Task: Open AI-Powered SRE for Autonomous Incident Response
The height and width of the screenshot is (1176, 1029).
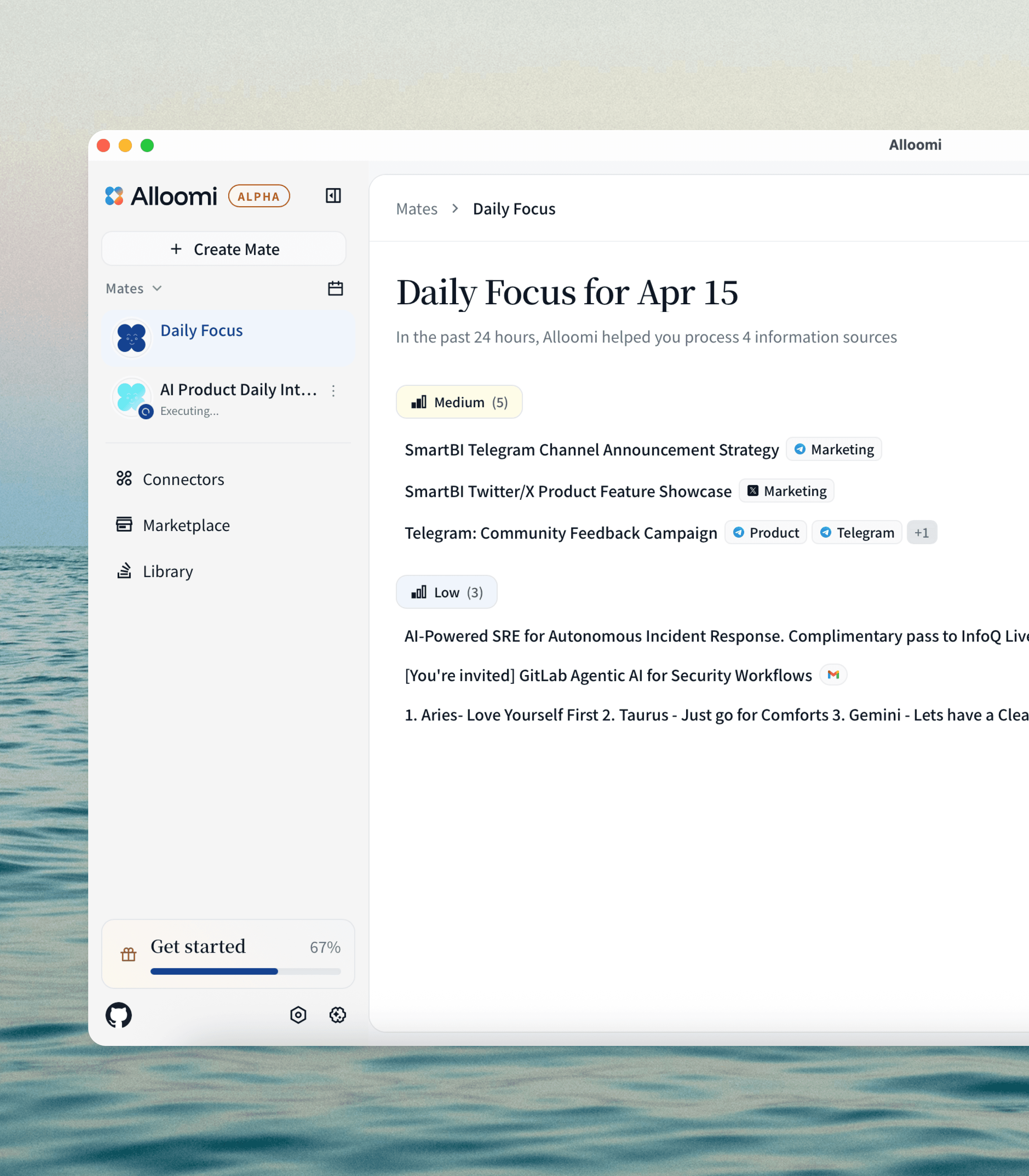Action: [x=716, y=636]
